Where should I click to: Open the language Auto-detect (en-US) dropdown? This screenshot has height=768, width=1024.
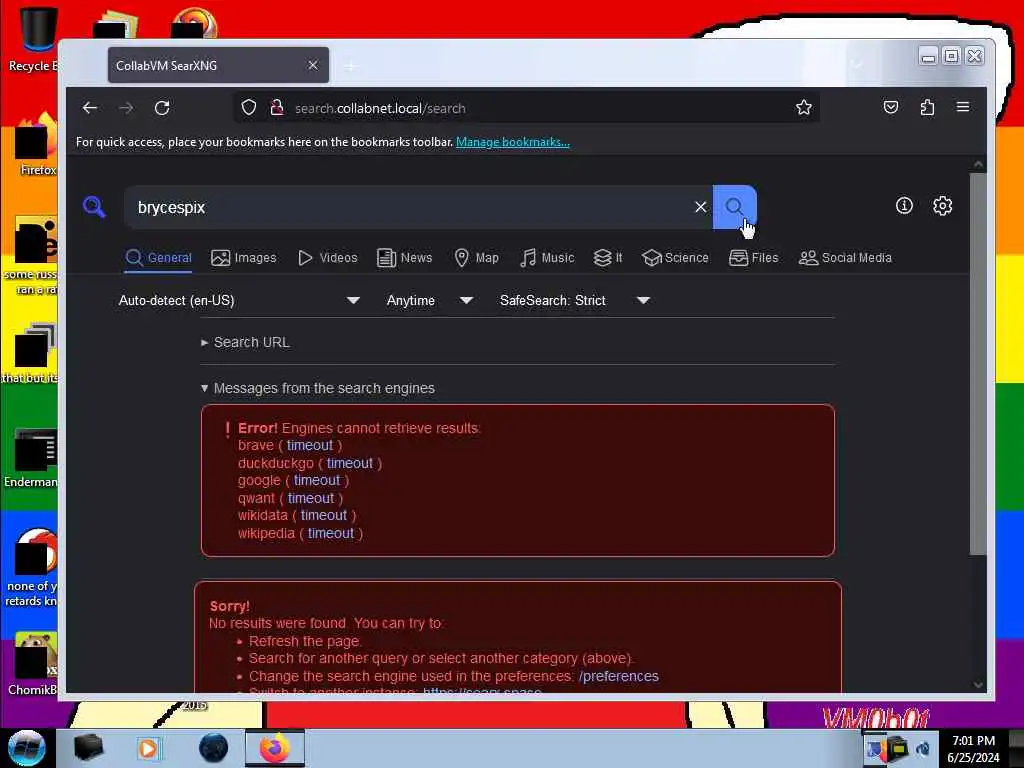coord(239,300)
